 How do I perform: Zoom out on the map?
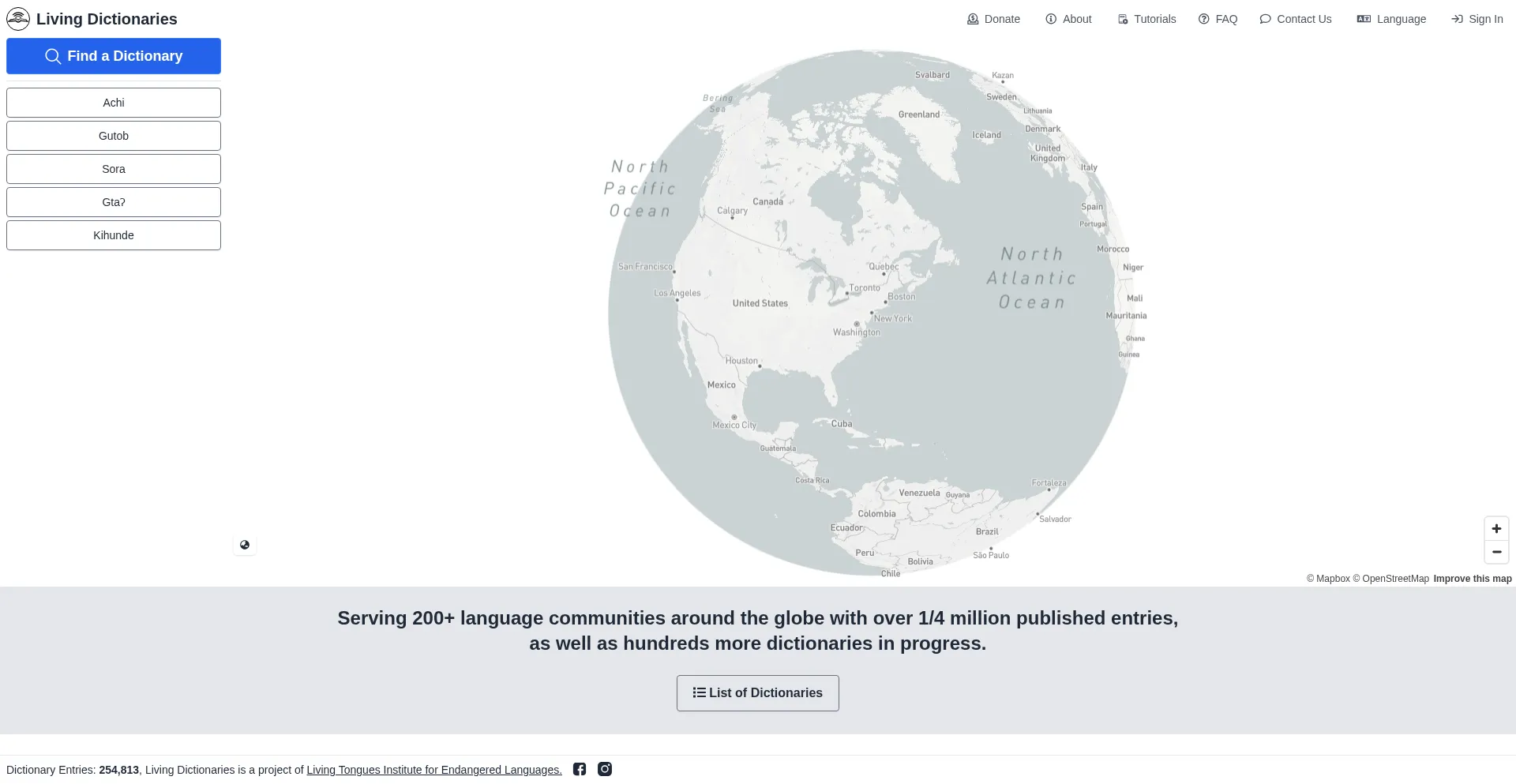[1496, 552]
